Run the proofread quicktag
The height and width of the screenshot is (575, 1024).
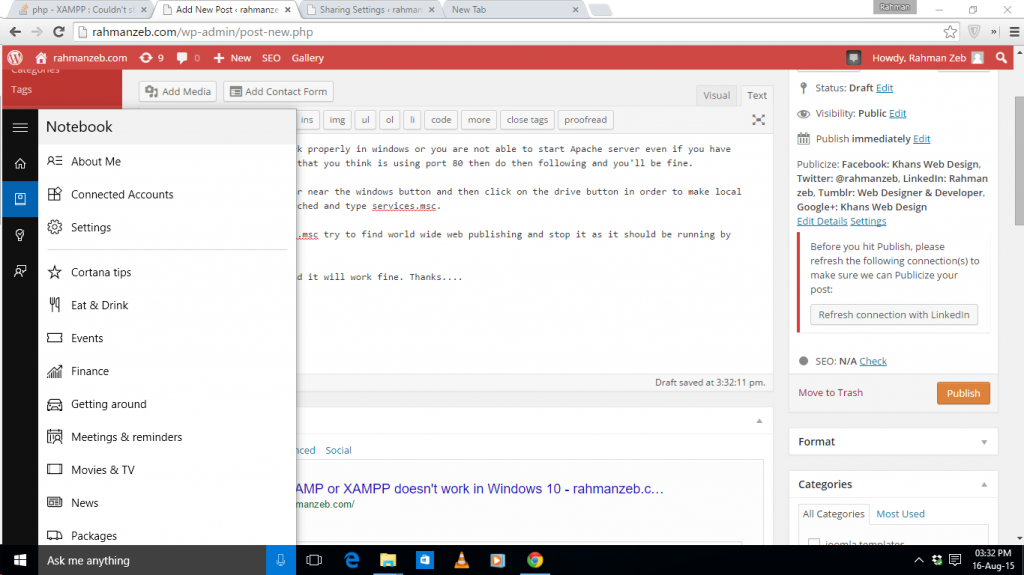coord(585,120)
